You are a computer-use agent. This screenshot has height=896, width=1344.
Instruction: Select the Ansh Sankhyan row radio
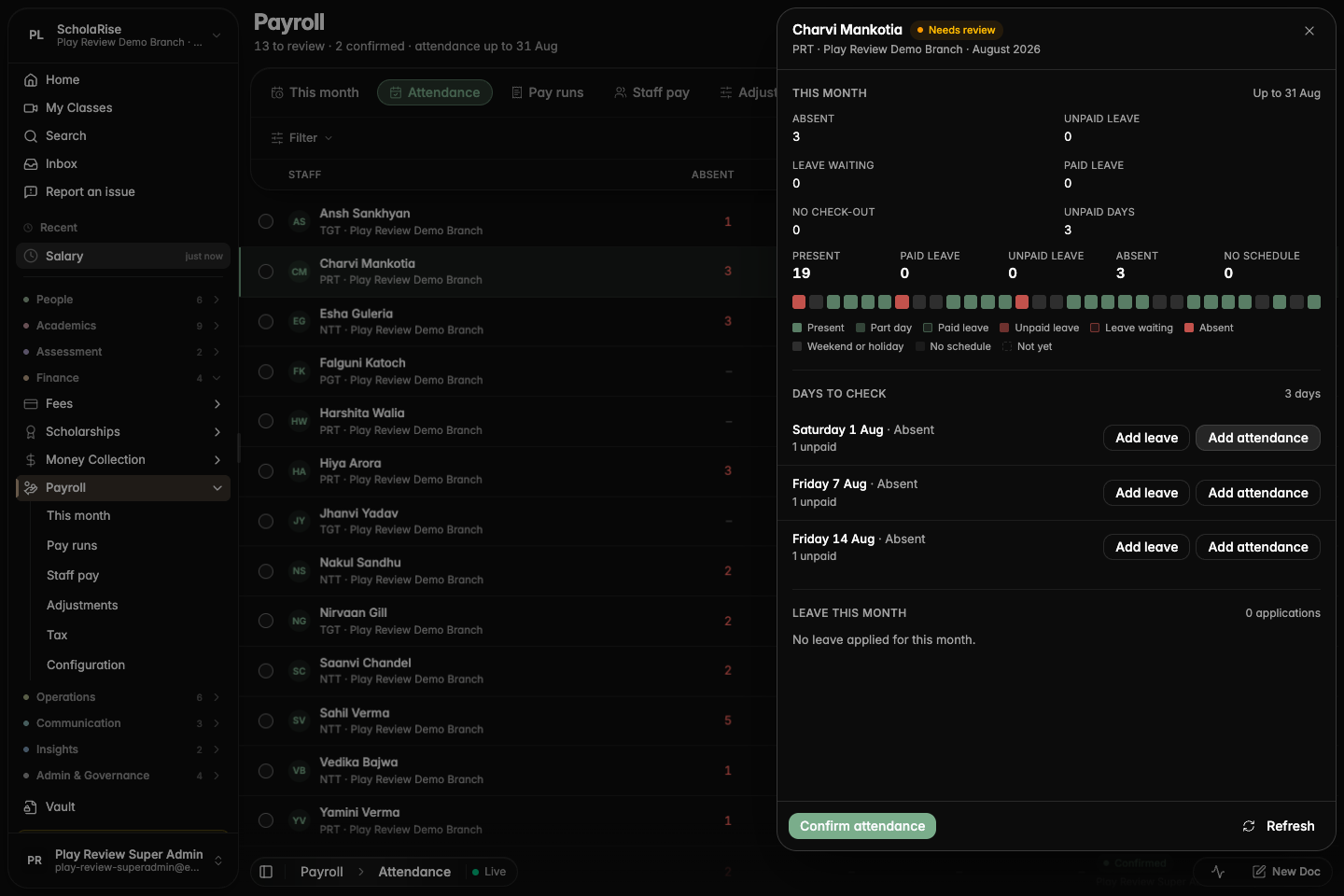click(266, 221)
